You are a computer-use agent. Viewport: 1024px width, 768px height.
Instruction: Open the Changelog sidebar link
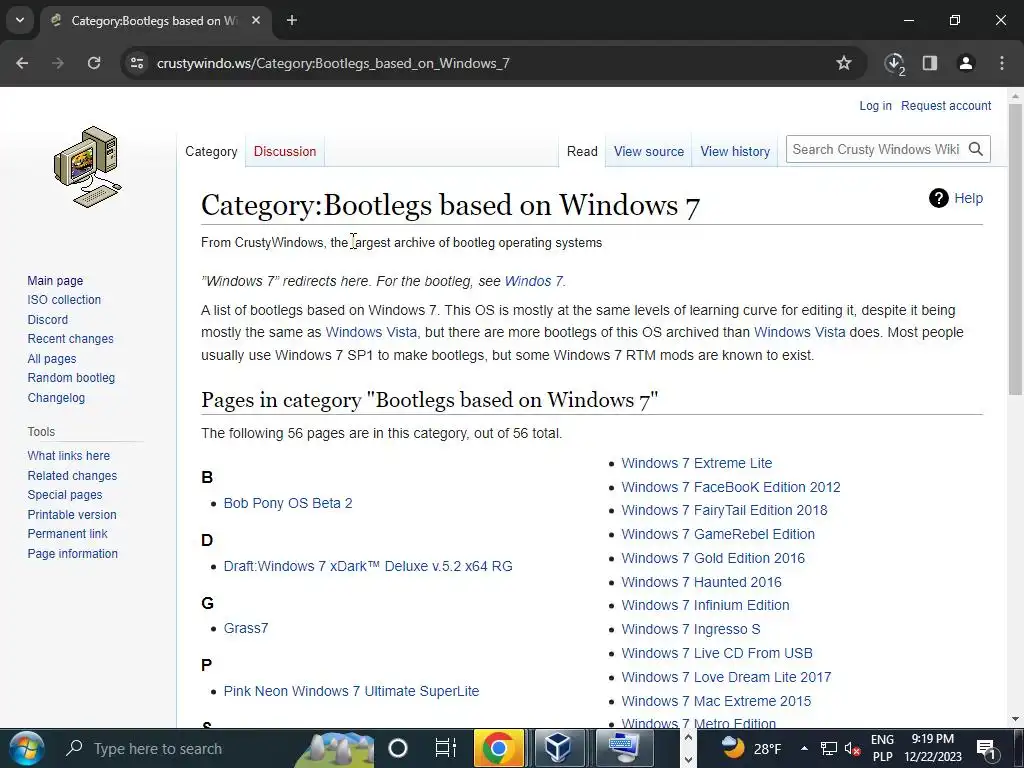coord(56,398)
